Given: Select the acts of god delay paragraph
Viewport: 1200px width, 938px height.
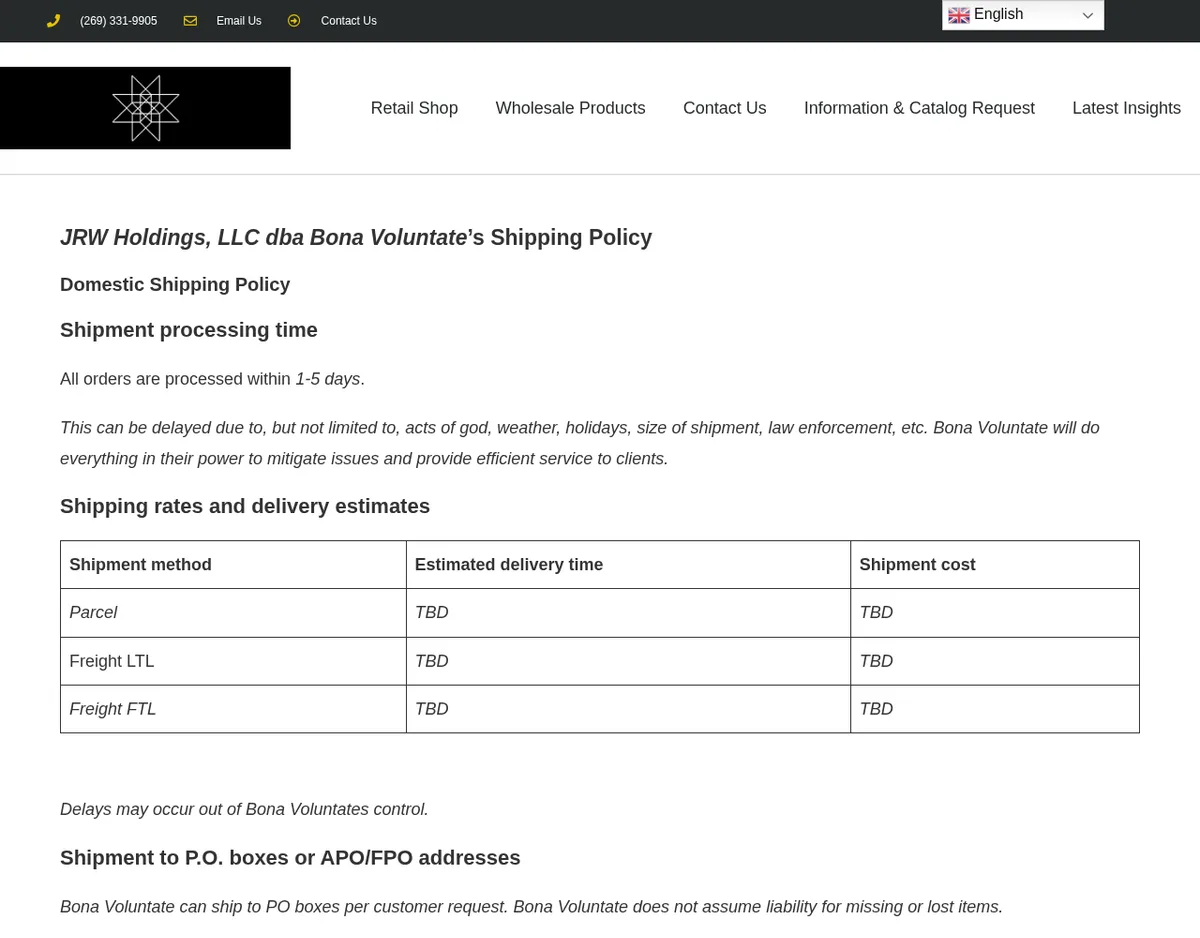Looking at the screenshot, I should click(580, 443).
